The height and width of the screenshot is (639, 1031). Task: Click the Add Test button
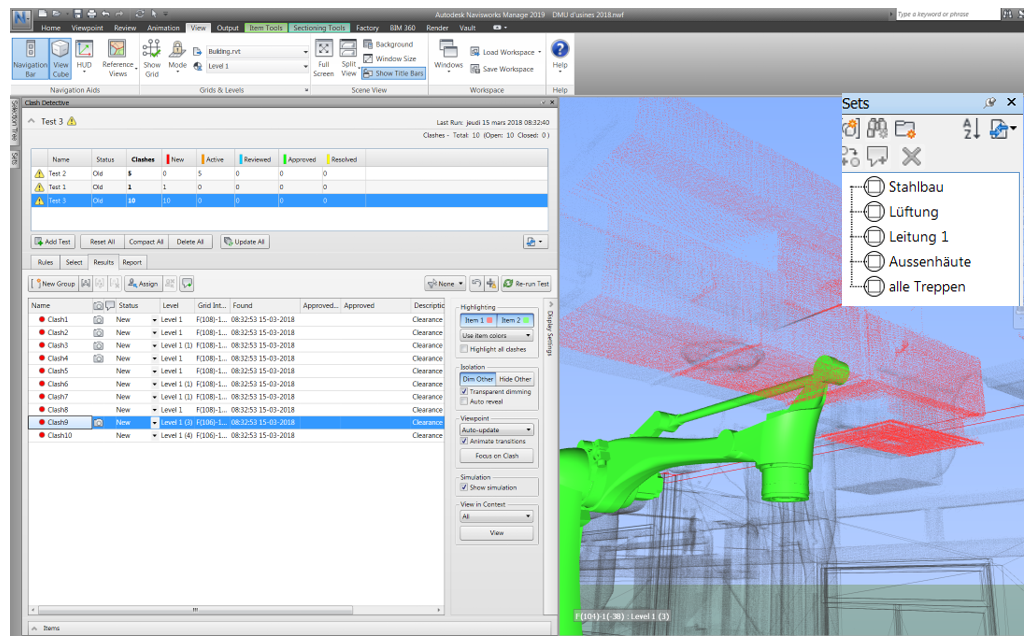[x=52, y=242]
